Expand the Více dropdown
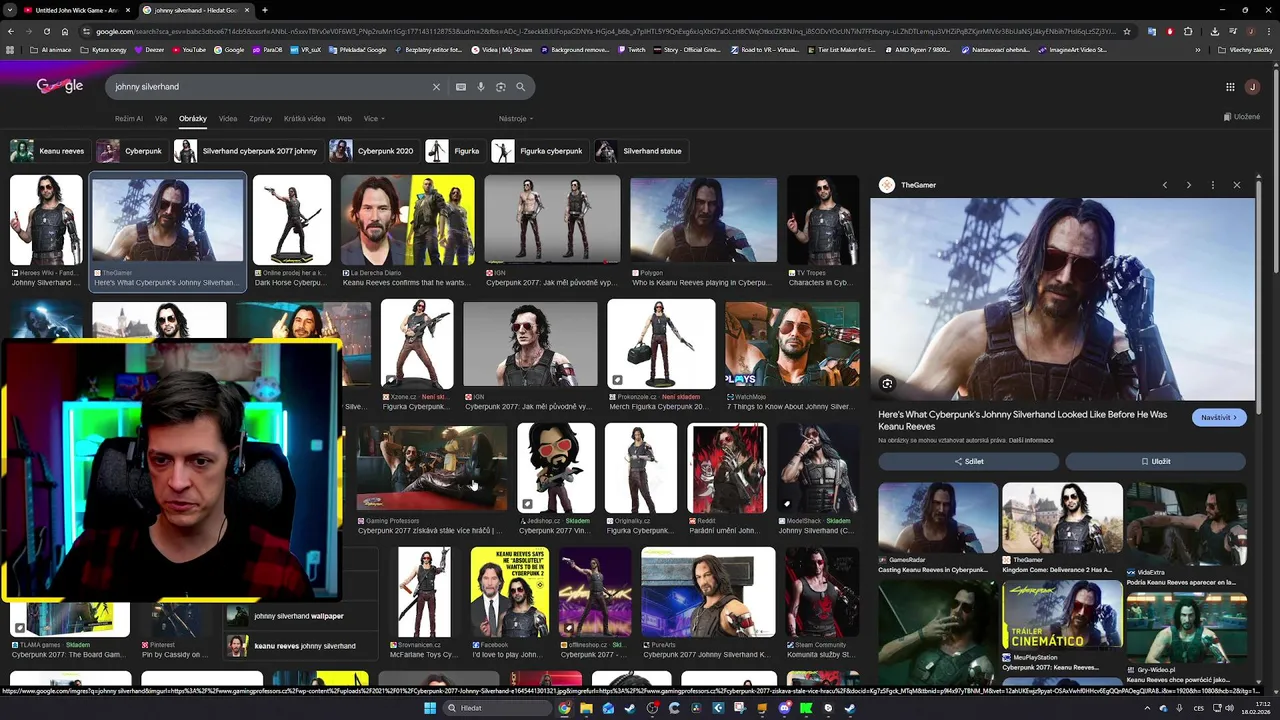 374,119
